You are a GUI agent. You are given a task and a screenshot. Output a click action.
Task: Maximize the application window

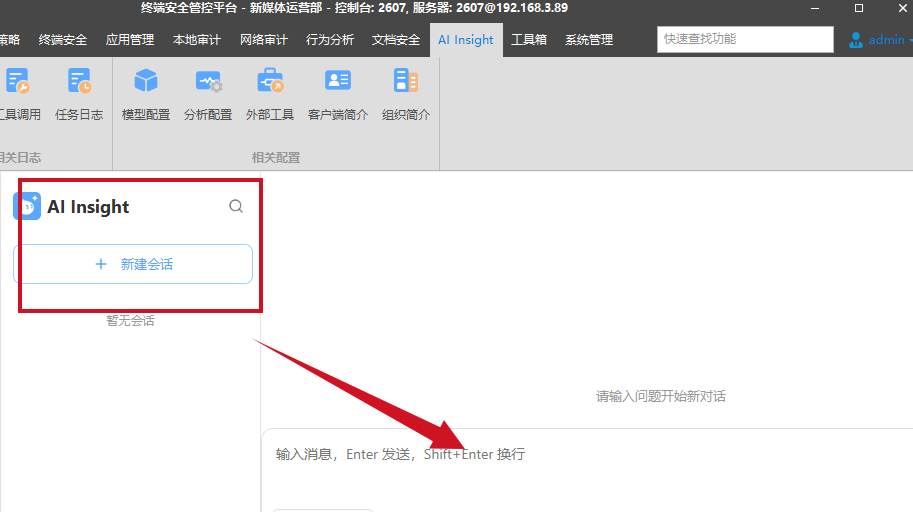click(x=859, y=8)
